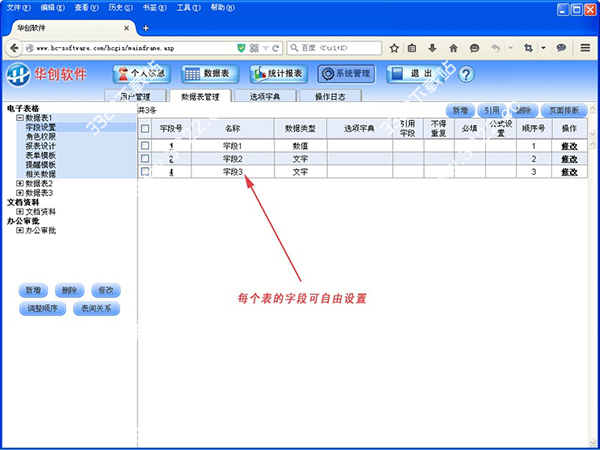Click the 百度 search box
The height and width of the screenshot is (450, 600).
coord(334,48)
